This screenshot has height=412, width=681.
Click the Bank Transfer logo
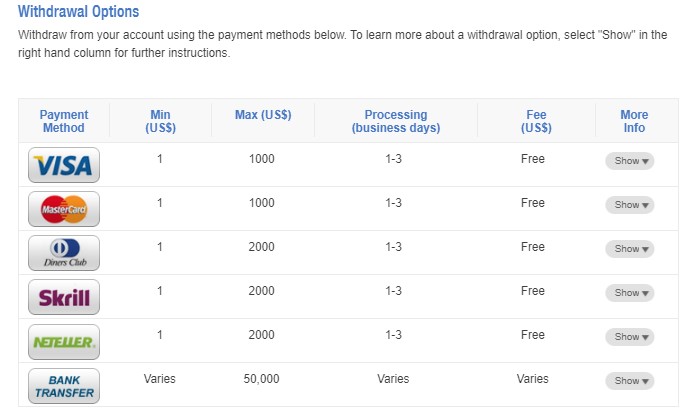coord(64,385)
